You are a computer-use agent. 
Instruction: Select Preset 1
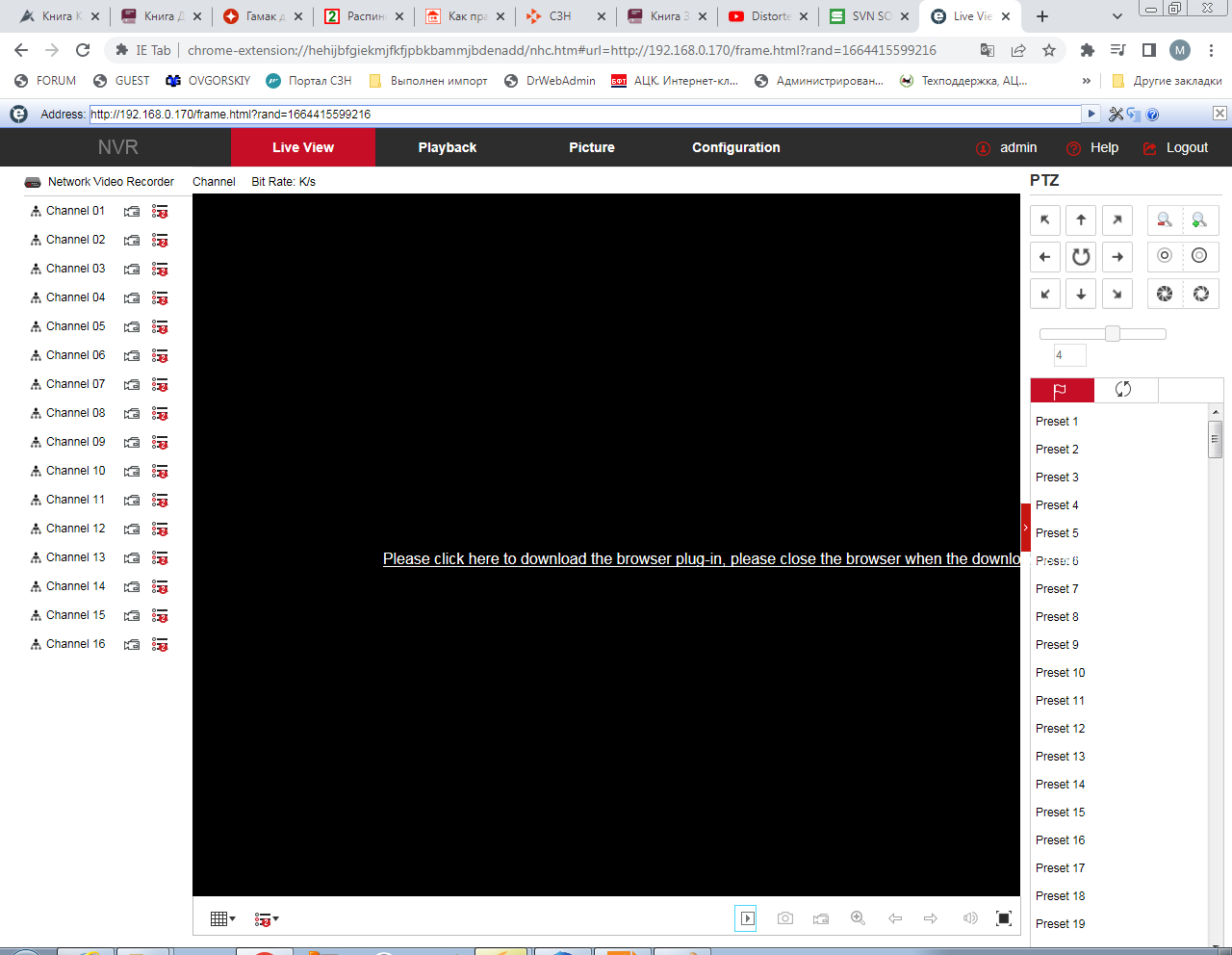[1057, 422]
